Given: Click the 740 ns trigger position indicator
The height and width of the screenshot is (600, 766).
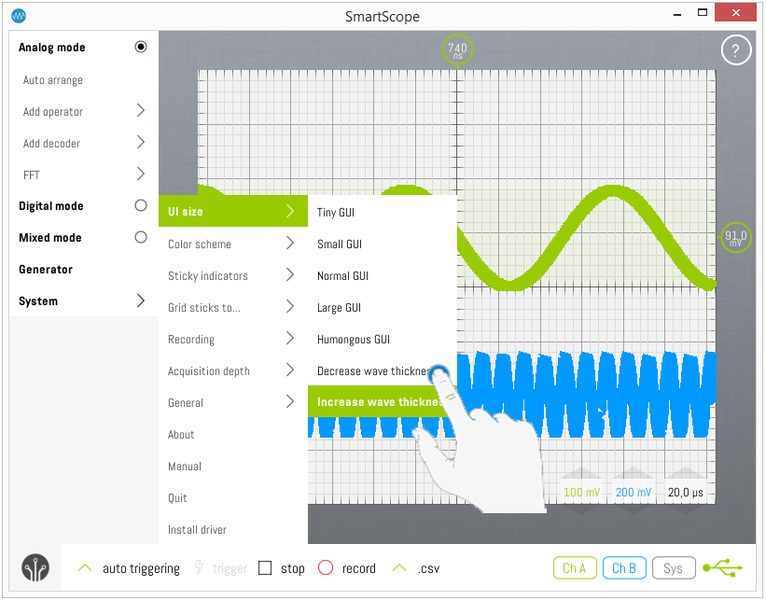Looking at the screenshot, I should (457, 50).
